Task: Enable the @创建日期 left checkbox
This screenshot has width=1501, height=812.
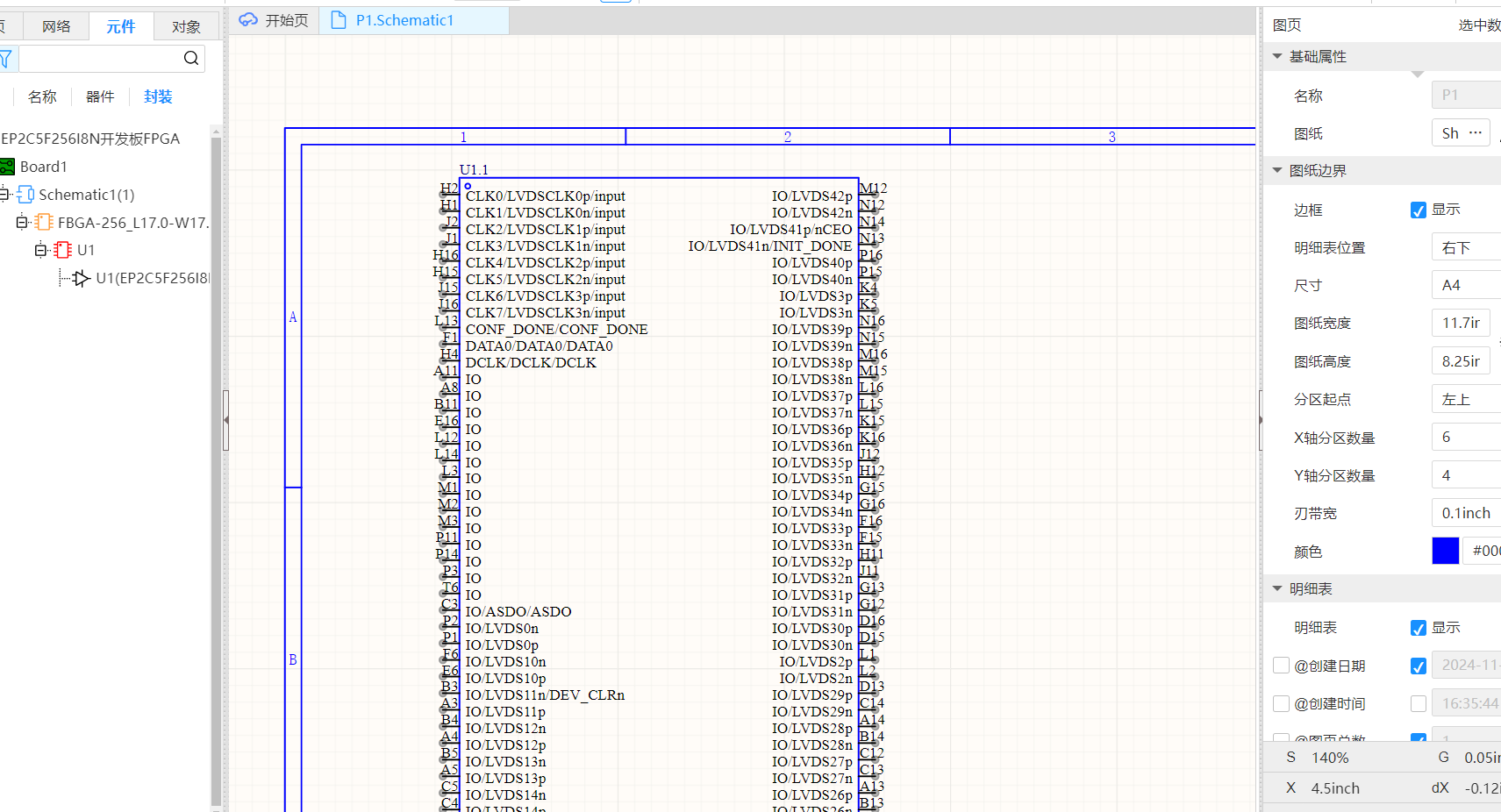Action: [1281, 666]
